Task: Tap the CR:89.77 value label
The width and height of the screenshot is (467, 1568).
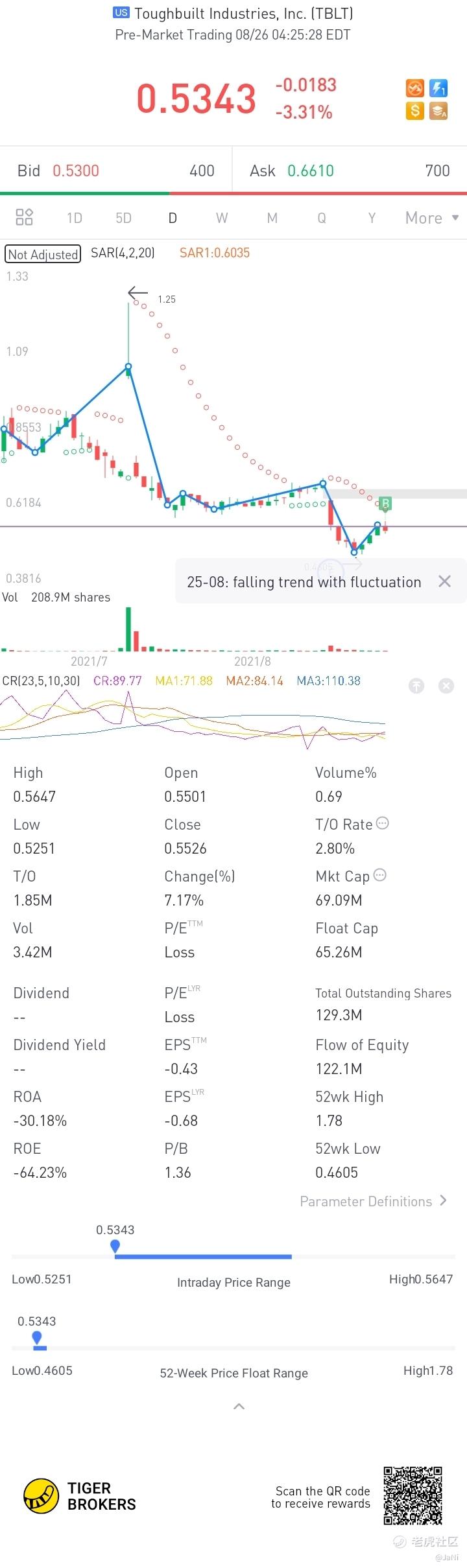Action: [117, 681]
